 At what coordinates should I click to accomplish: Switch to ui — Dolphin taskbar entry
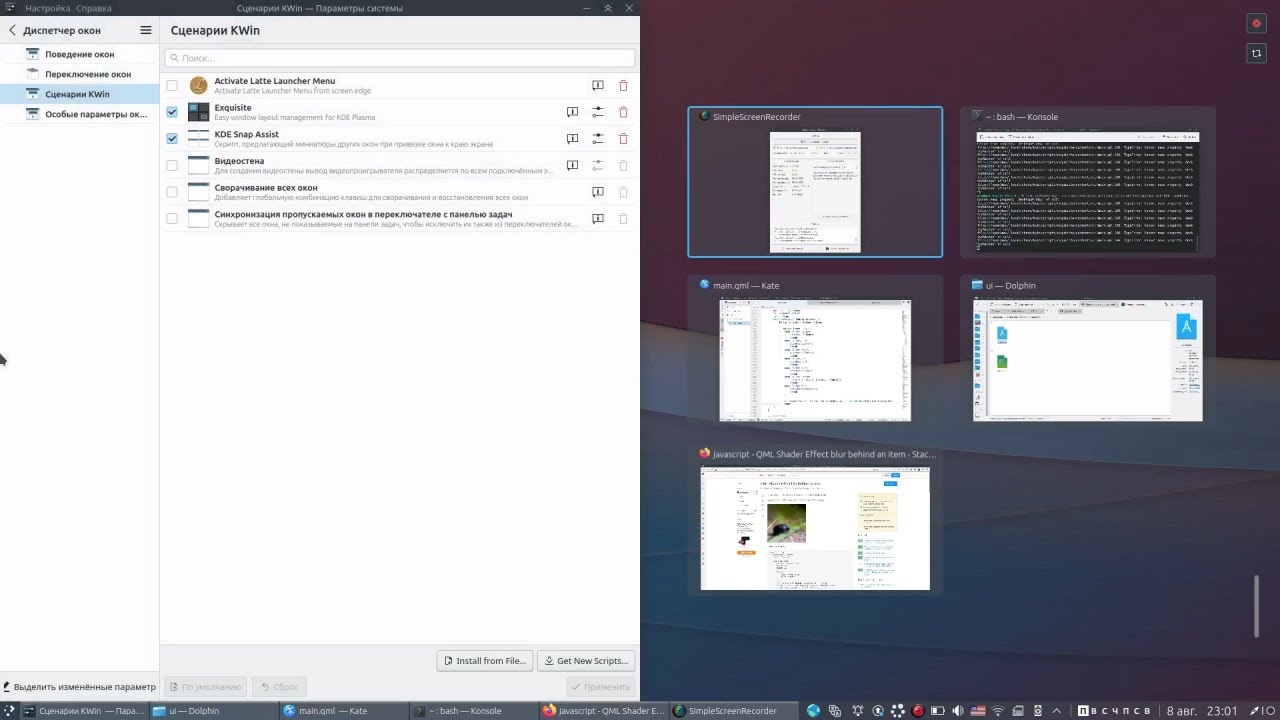[214, 711]
